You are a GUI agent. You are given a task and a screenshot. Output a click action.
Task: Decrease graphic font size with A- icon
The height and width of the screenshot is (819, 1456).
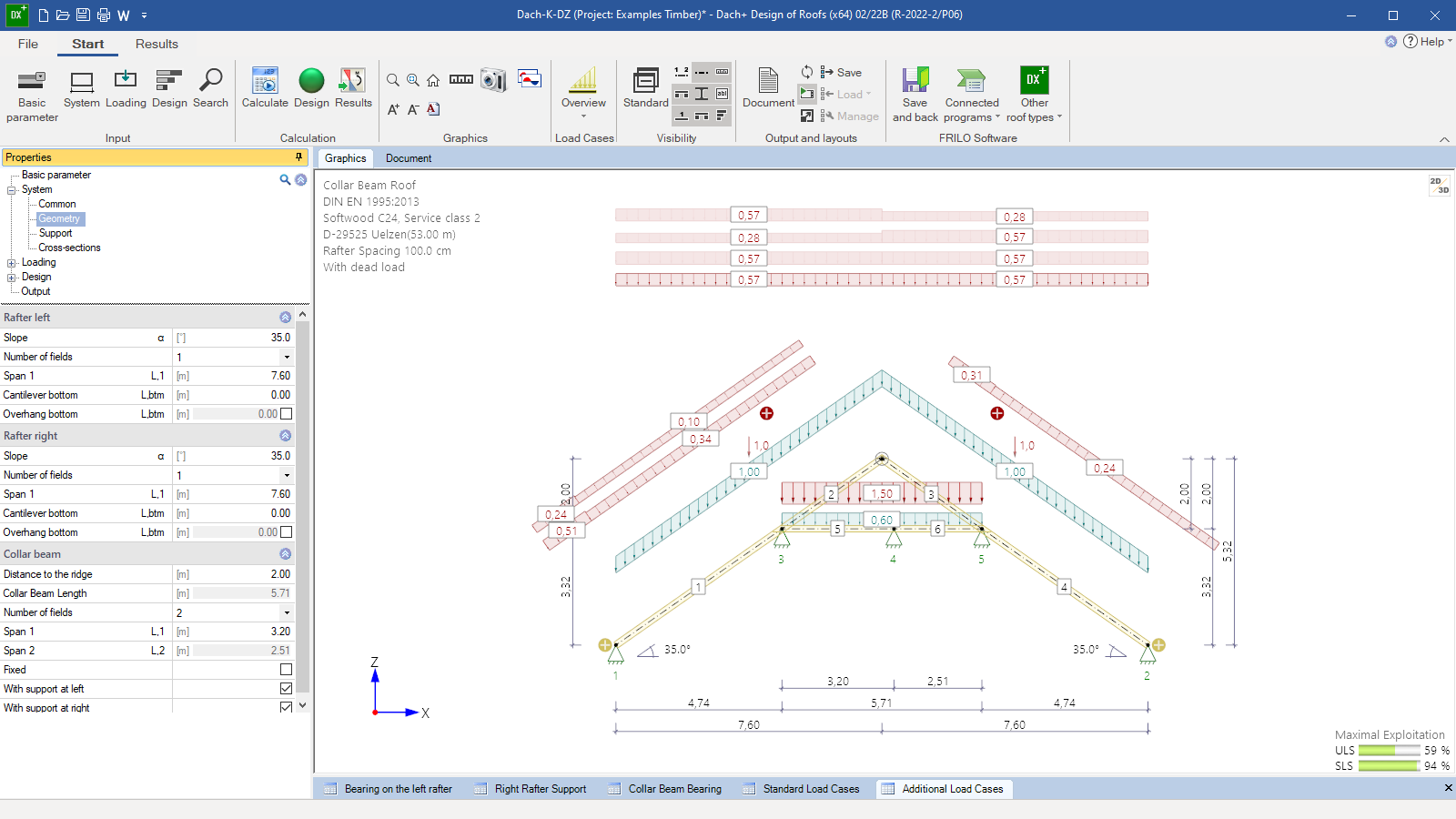click(413, 109)
